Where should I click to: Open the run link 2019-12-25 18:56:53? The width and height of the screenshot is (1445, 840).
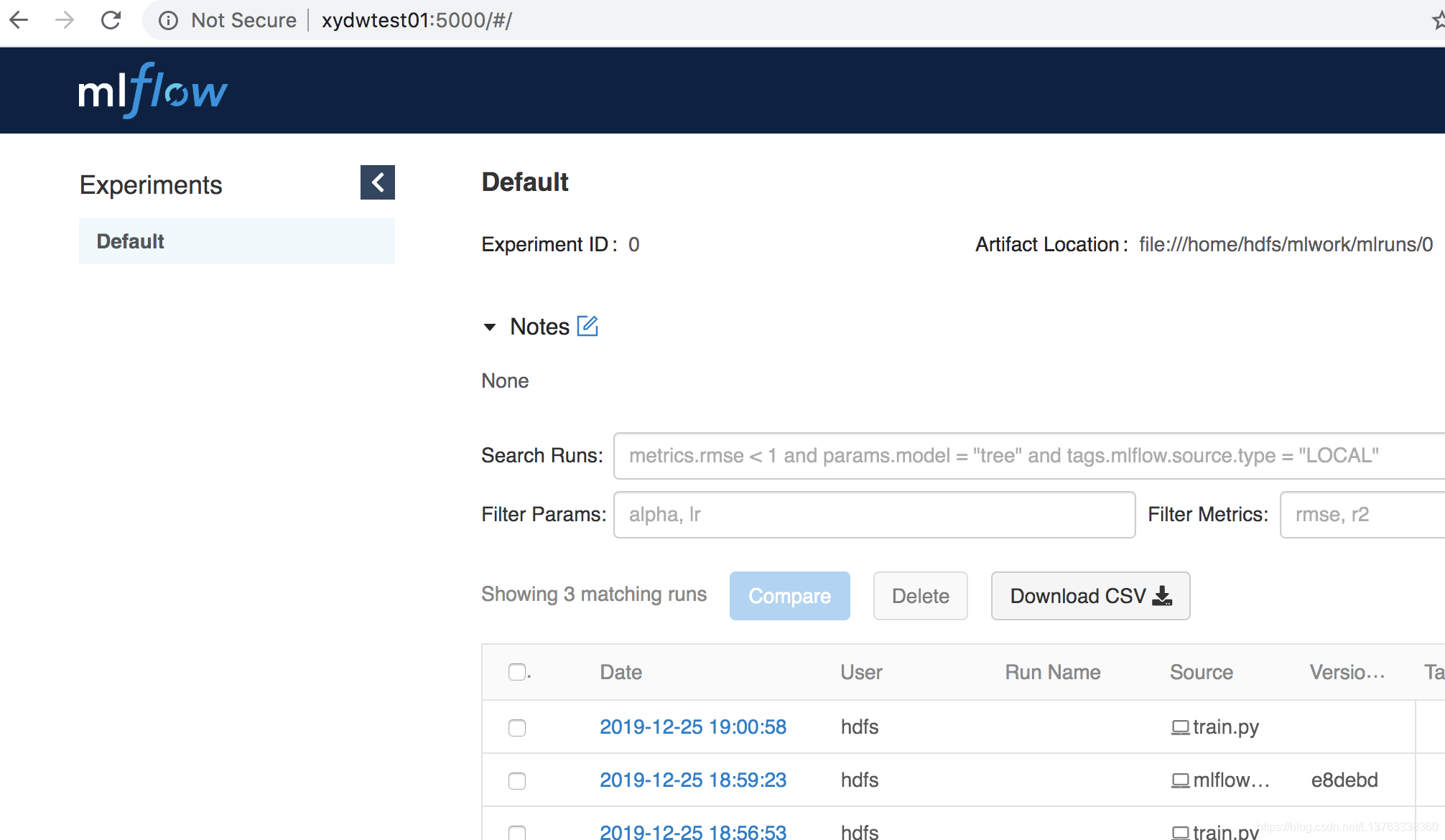click(692, 831)
